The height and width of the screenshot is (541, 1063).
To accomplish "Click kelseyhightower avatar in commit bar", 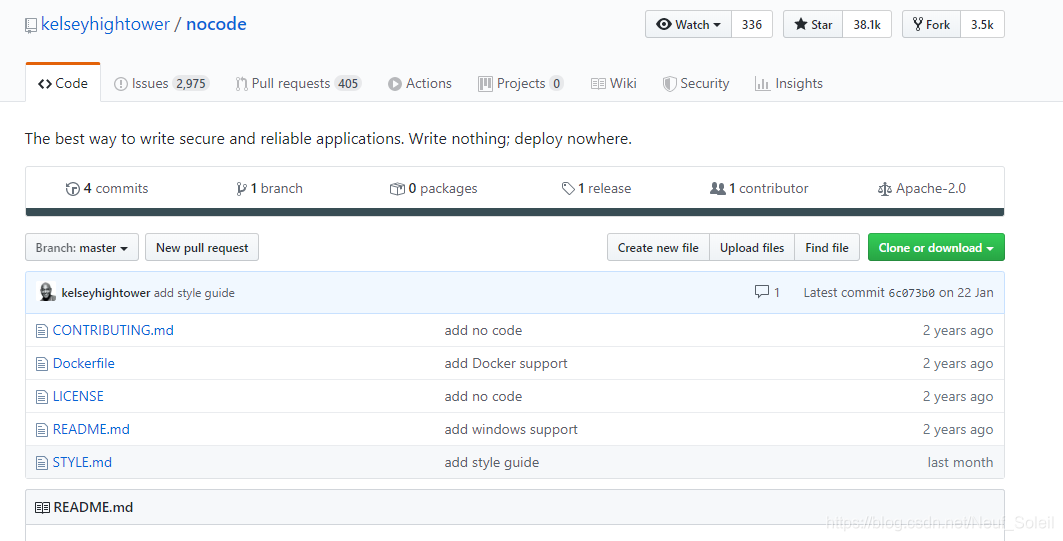I will pos(46,292).
